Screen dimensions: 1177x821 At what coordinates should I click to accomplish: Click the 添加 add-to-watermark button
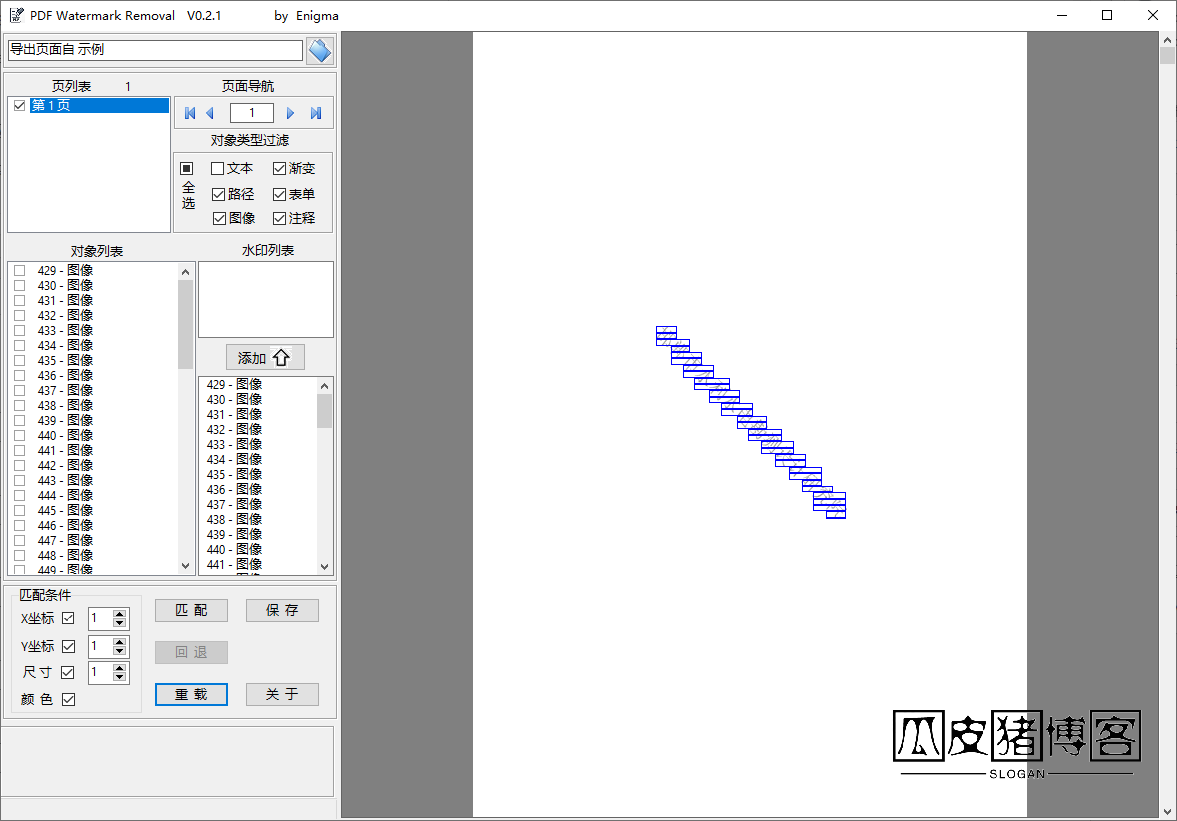click(x=265, y=358)
